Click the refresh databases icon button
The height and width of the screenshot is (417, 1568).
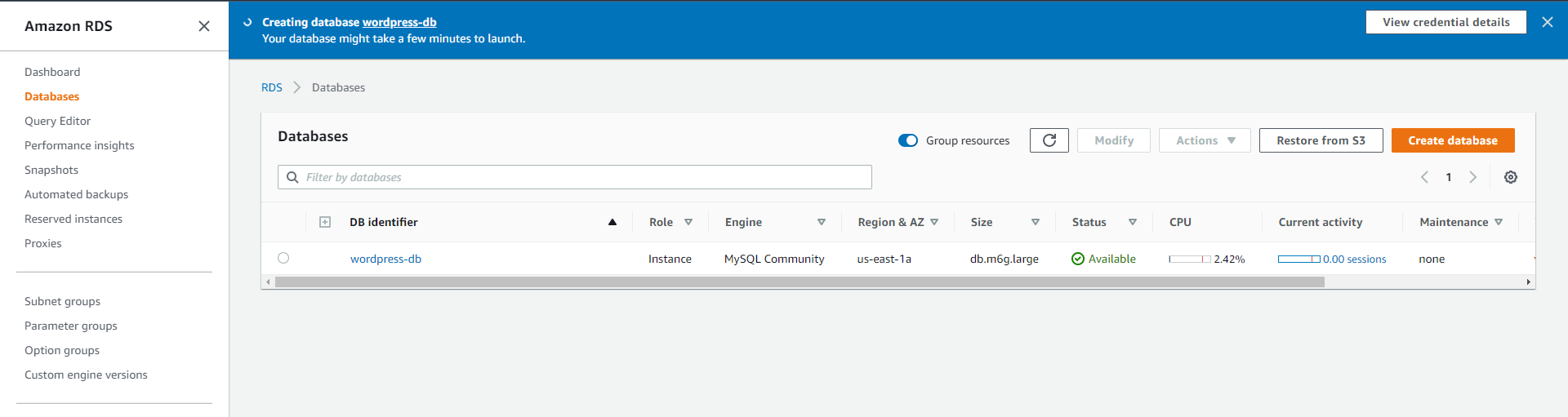coord(1049,140)
